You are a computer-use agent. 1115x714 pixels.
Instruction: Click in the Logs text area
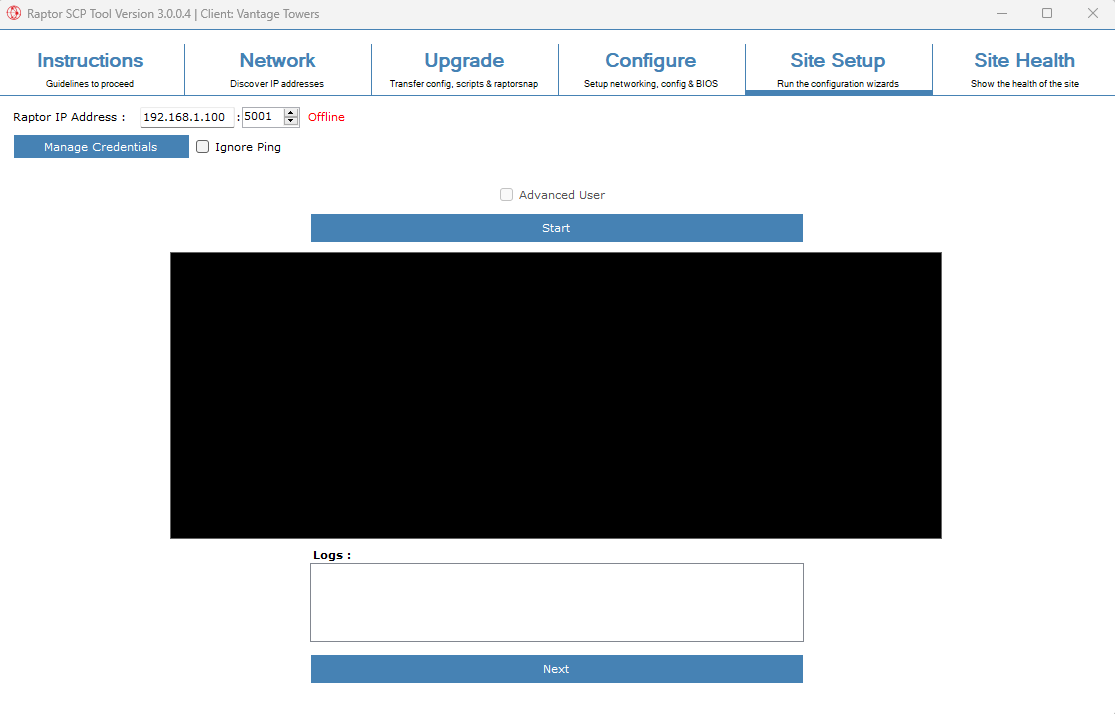[556, 601]
